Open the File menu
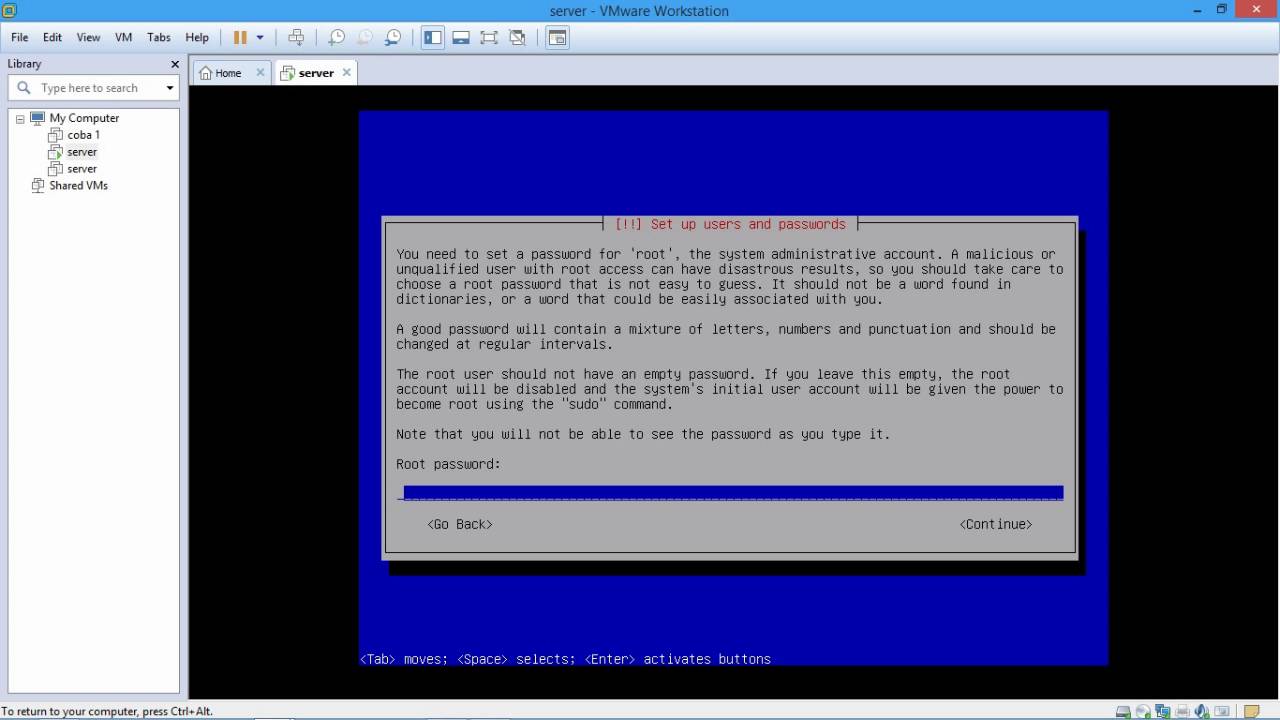The width and height of the screenshot is (1280, 720). (20, 37)
